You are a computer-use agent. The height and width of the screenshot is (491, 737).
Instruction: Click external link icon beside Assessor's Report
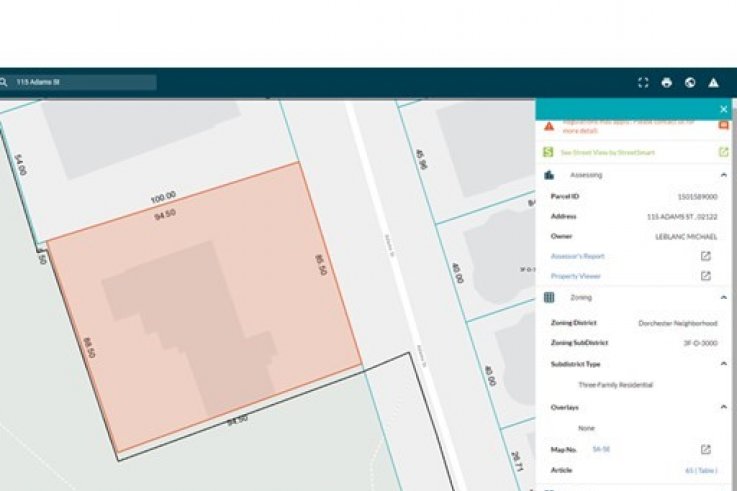(x=705, y=256)
